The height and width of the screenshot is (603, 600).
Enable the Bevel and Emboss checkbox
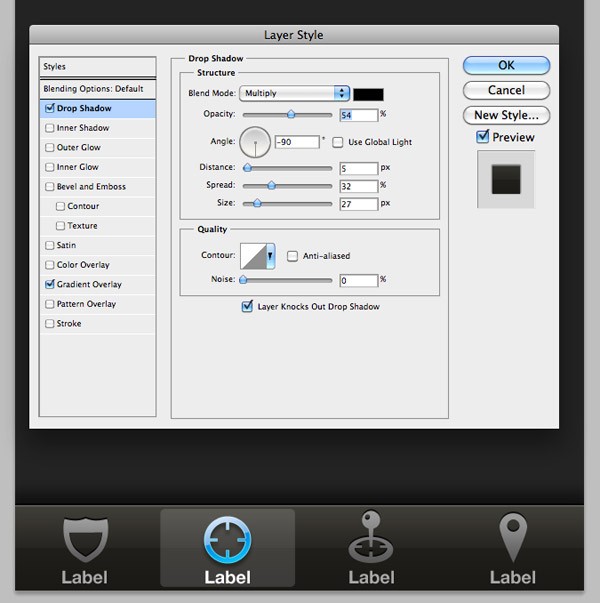pos(50,187)
